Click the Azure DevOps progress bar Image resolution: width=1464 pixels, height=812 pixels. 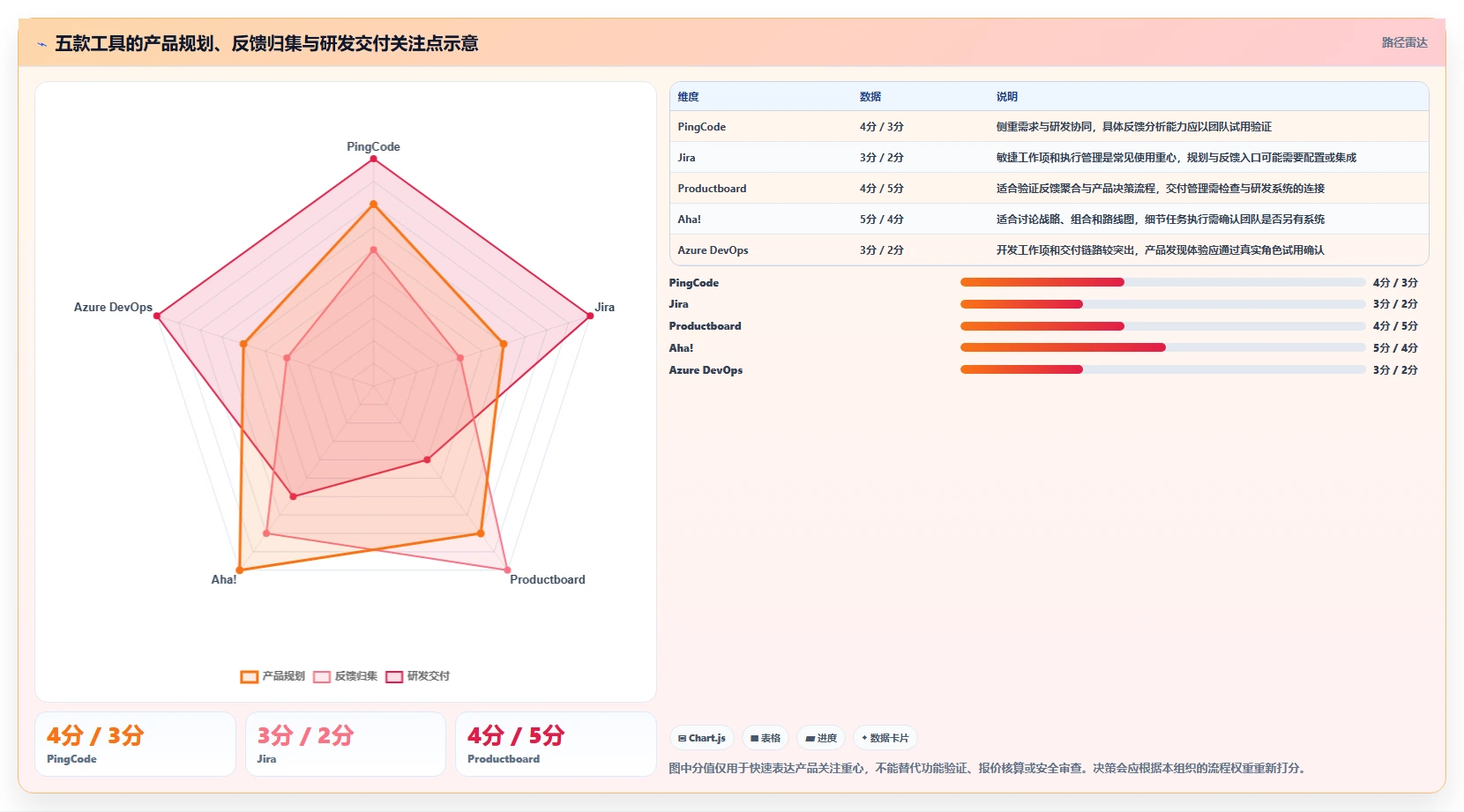point(1162,369)
